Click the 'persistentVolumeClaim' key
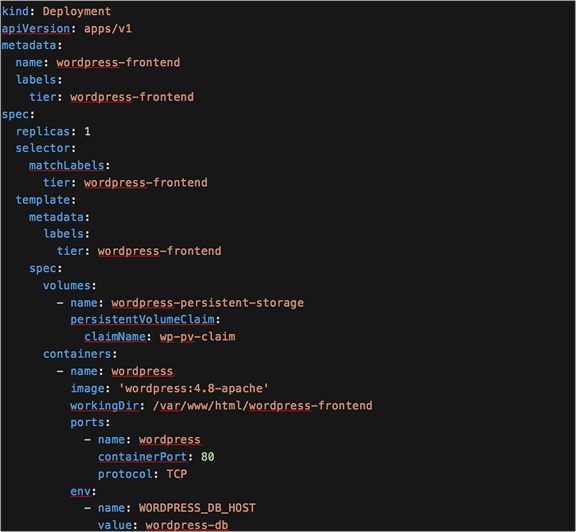Viewport: 576px width, 532px height. (143, 320)
